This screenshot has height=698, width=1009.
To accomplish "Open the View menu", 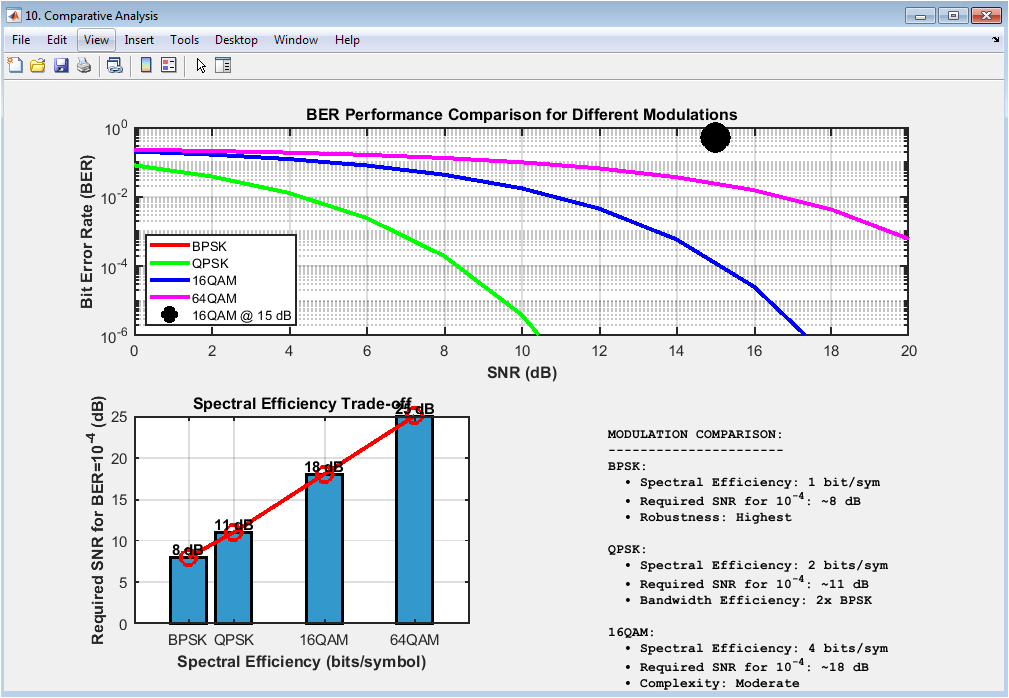I will tap(97, 40).
